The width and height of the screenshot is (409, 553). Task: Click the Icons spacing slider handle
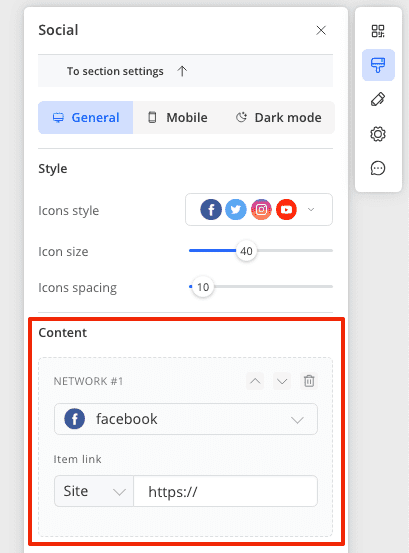click(203, 287)
